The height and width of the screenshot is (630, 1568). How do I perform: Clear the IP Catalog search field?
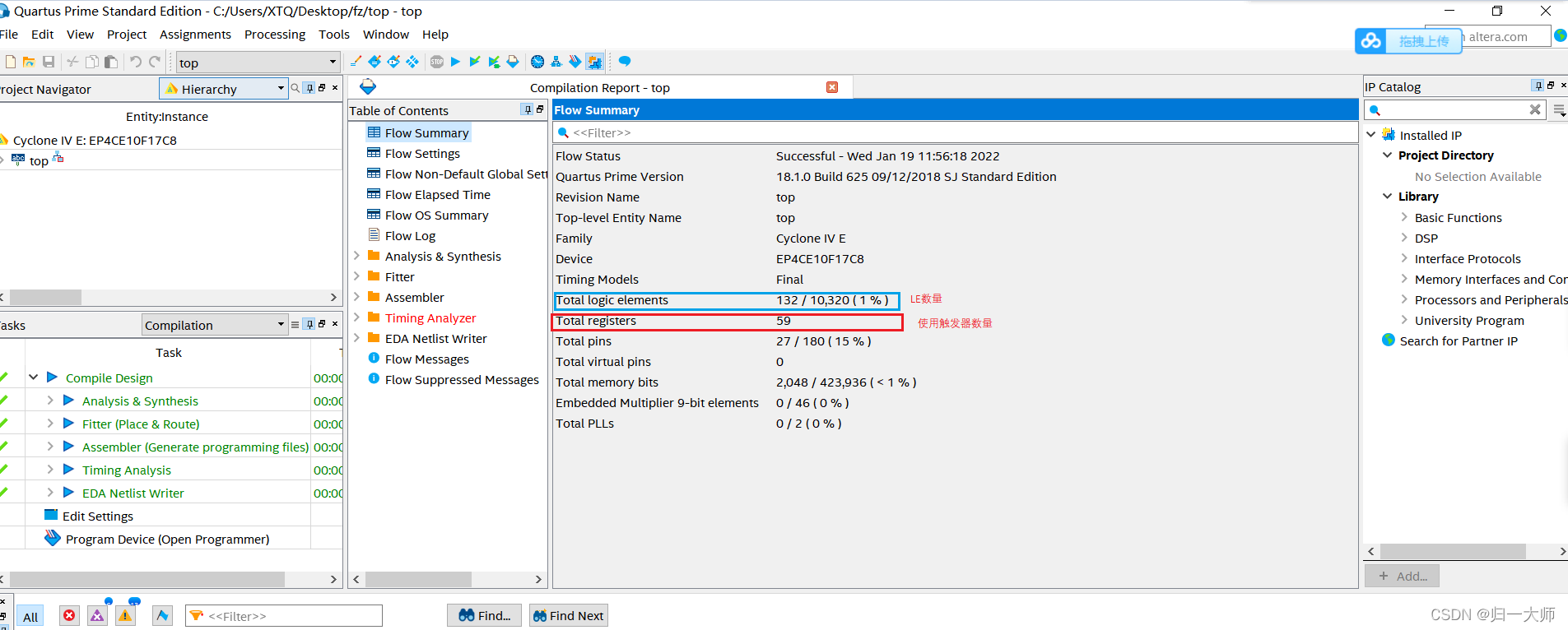(x=1535, y=109)
